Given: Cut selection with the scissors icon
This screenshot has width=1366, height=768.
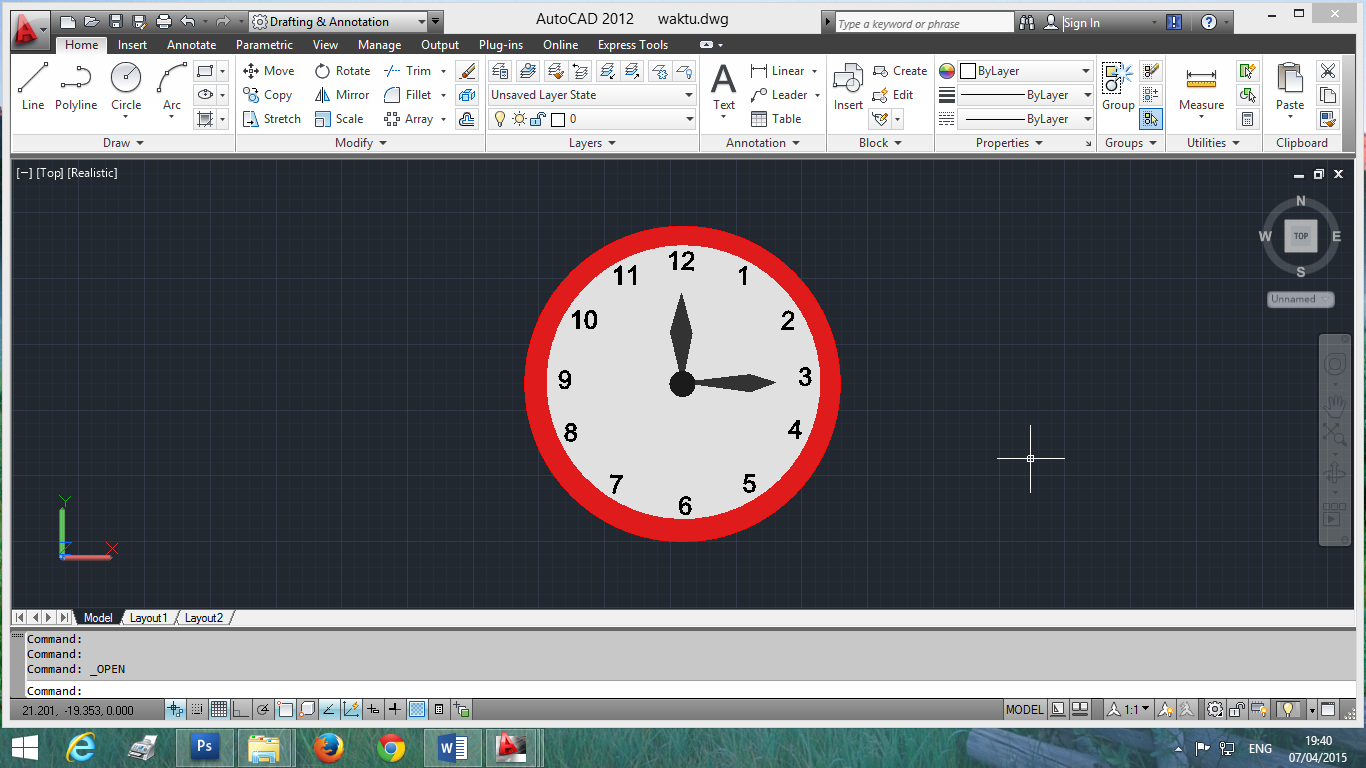Looking at the screenshot, I should (1328, 71).
